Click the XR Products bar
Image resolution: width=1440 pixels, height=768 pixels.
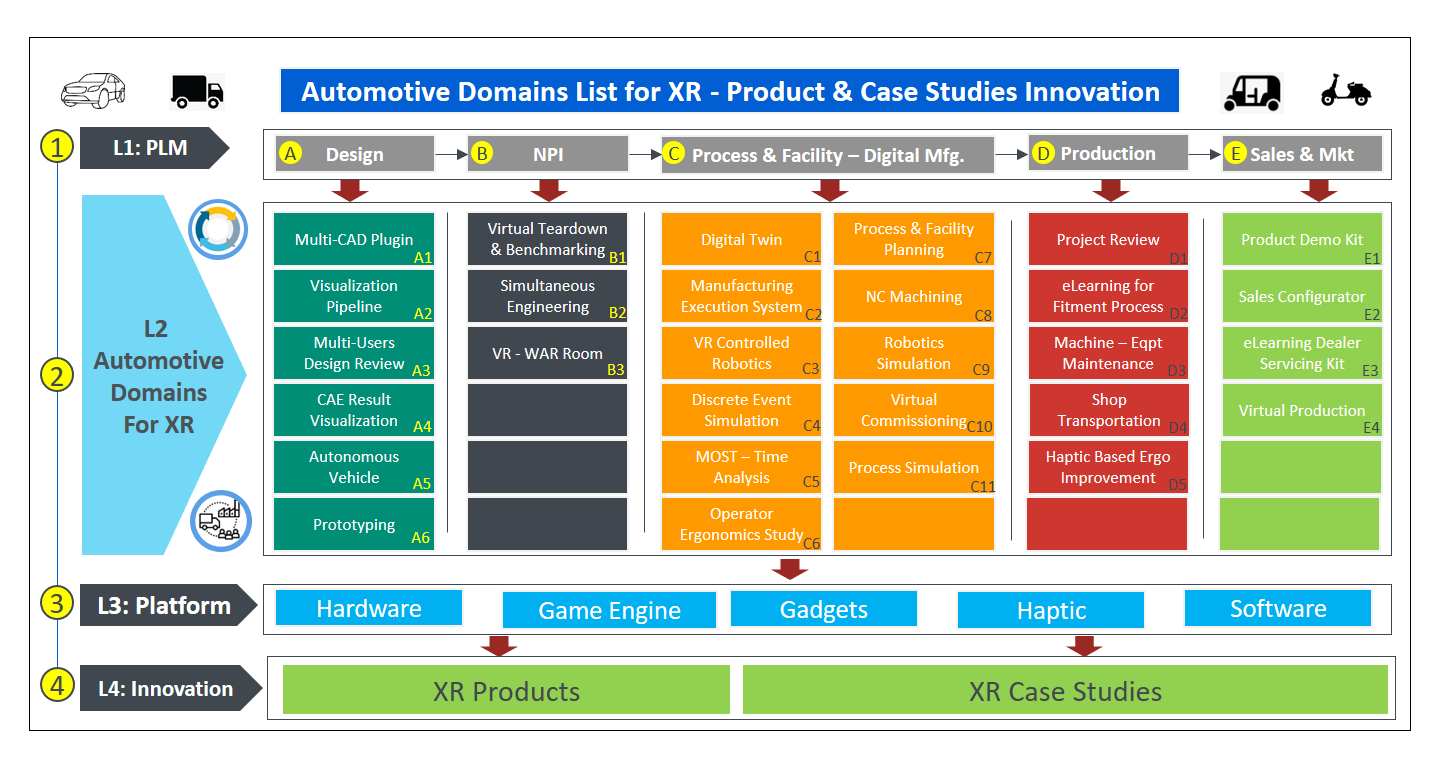pos(507,690)
